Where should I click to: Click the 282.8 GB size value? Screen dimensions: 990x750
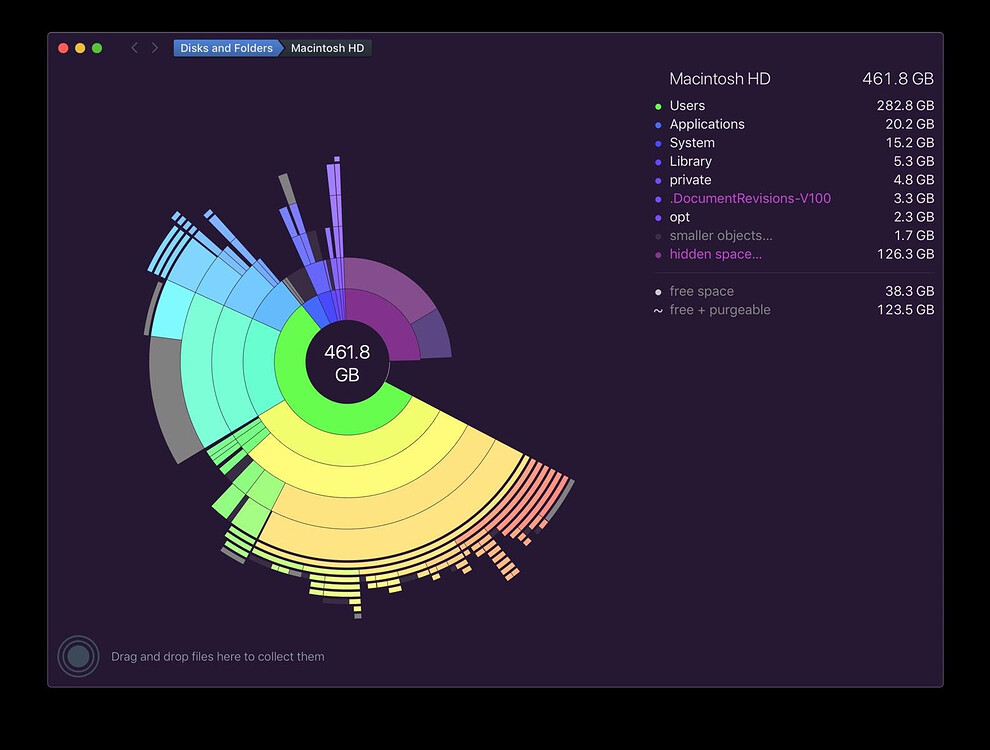905,105
